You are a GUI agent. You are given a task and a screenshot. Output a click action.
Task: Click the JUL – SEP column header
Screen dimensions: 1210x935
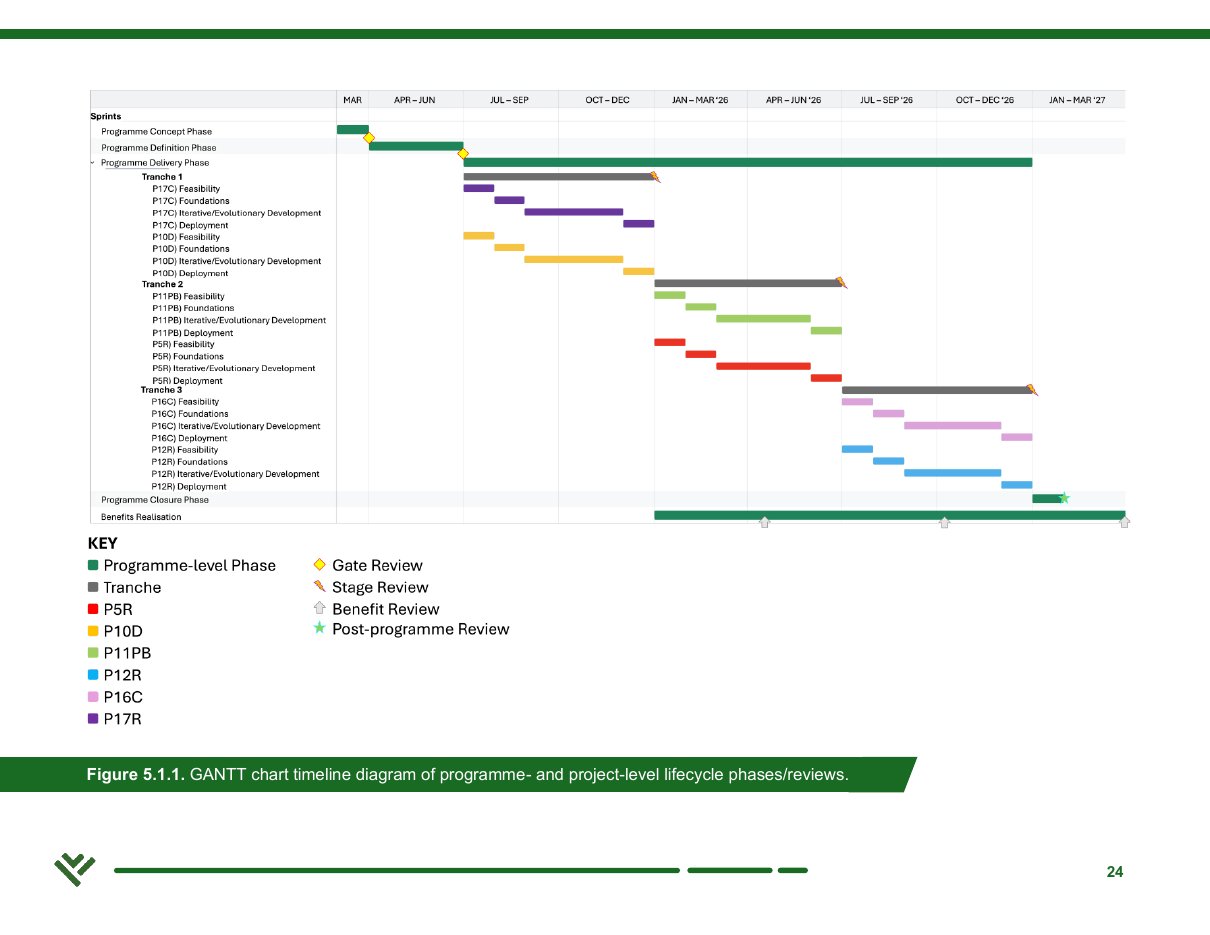pyautogui.click(x=510, y=100)
